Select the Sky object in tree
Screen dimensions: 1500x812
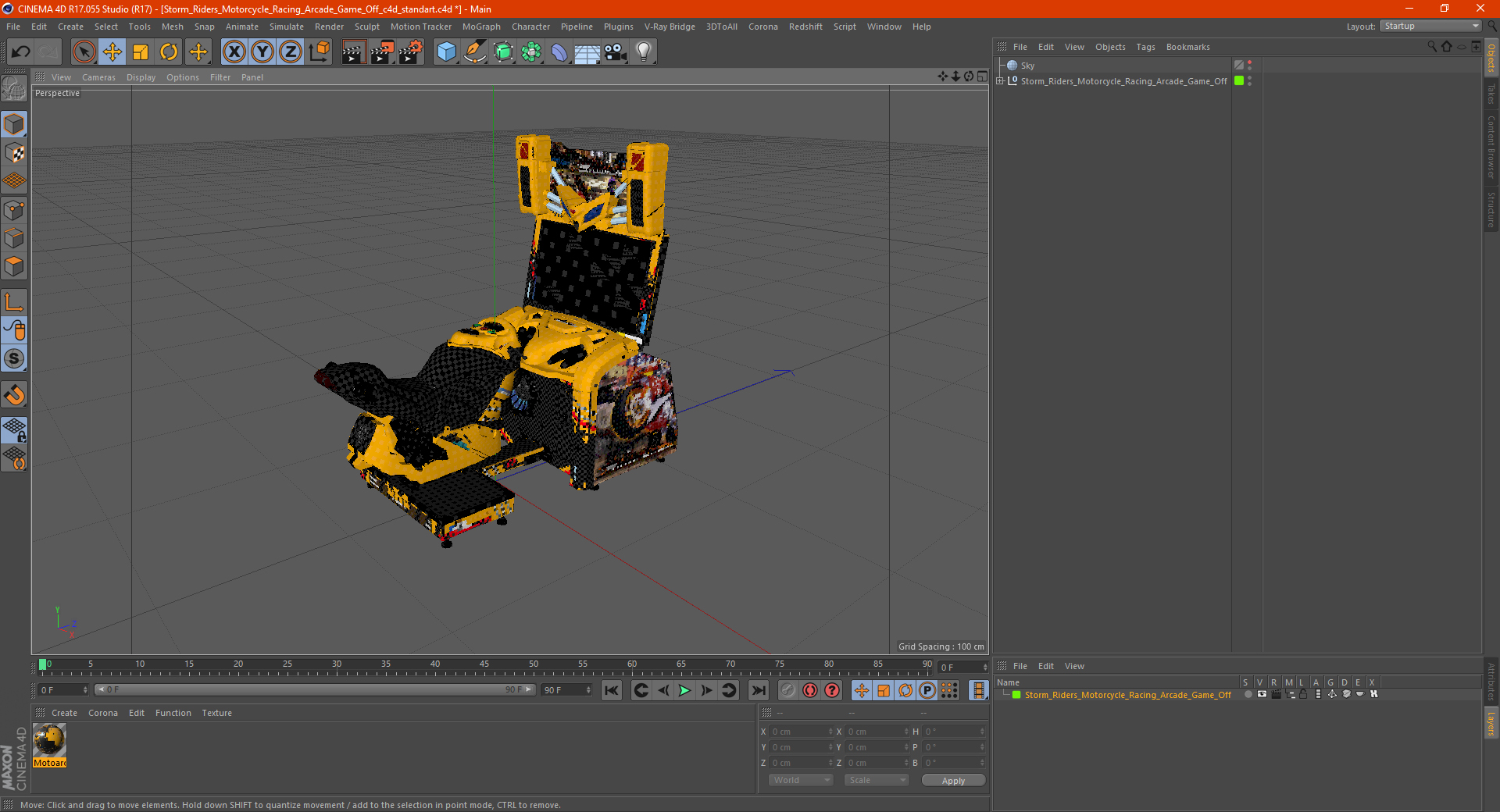coord(1027,66)
